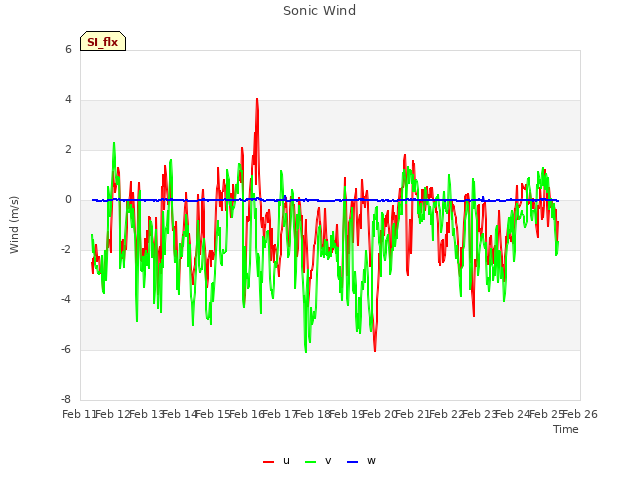This screenshot has width=640, height=480.
Task: Click the Feb 23 x-axis label
Action: pos(480,414)
